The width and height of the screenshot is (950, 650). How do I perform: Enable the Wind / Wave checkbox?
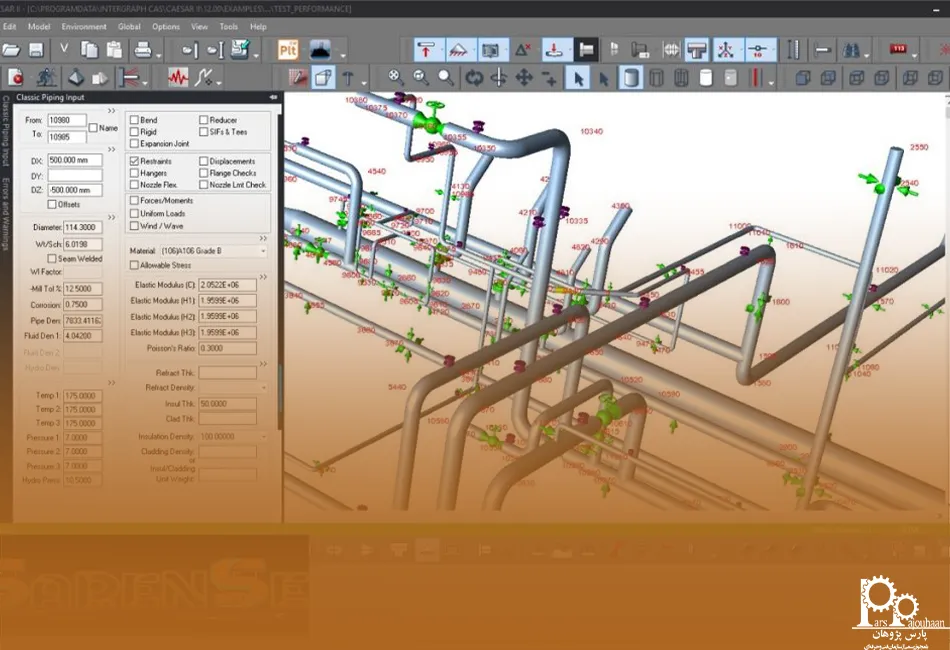135,226
